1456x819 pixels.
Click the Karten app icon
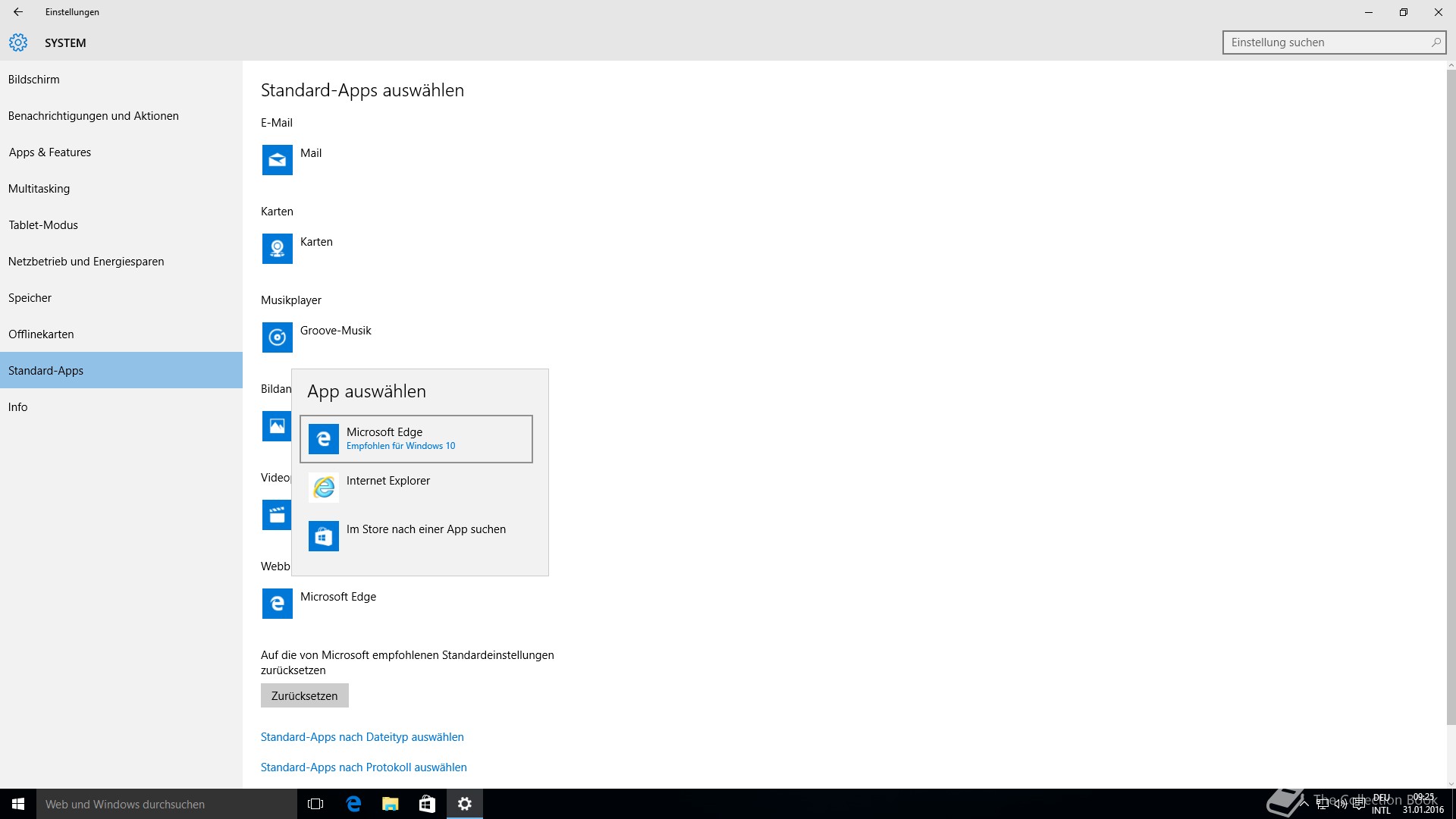point(278,249)
